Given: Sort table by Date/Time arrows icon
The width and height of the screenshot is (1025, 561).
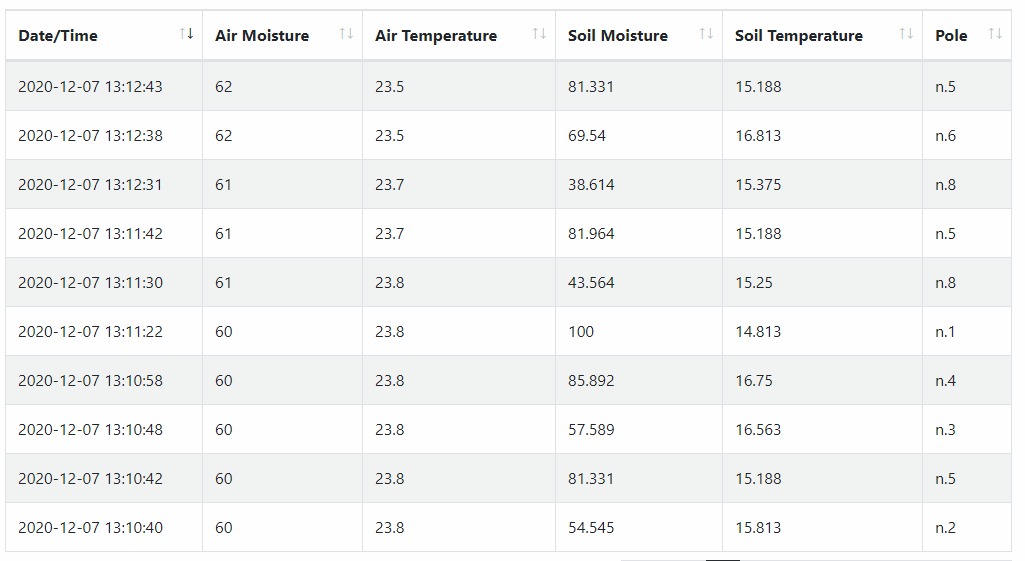Looking at the screenshot, I should 186,34.
